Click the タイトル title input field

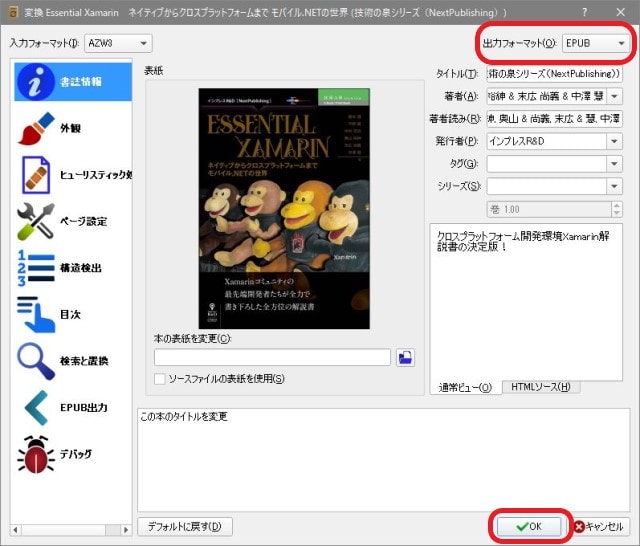tap(554, 74)
